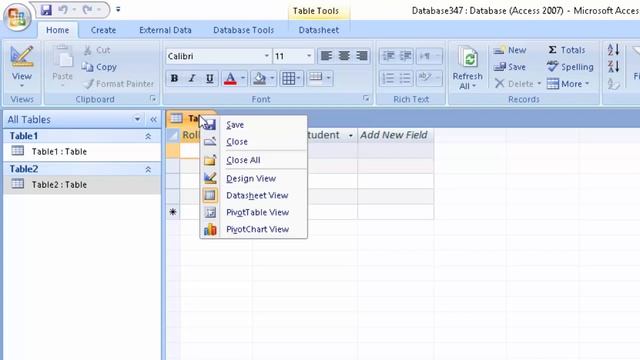Open Clipboard group dialog launcher

tap(153, 99)
